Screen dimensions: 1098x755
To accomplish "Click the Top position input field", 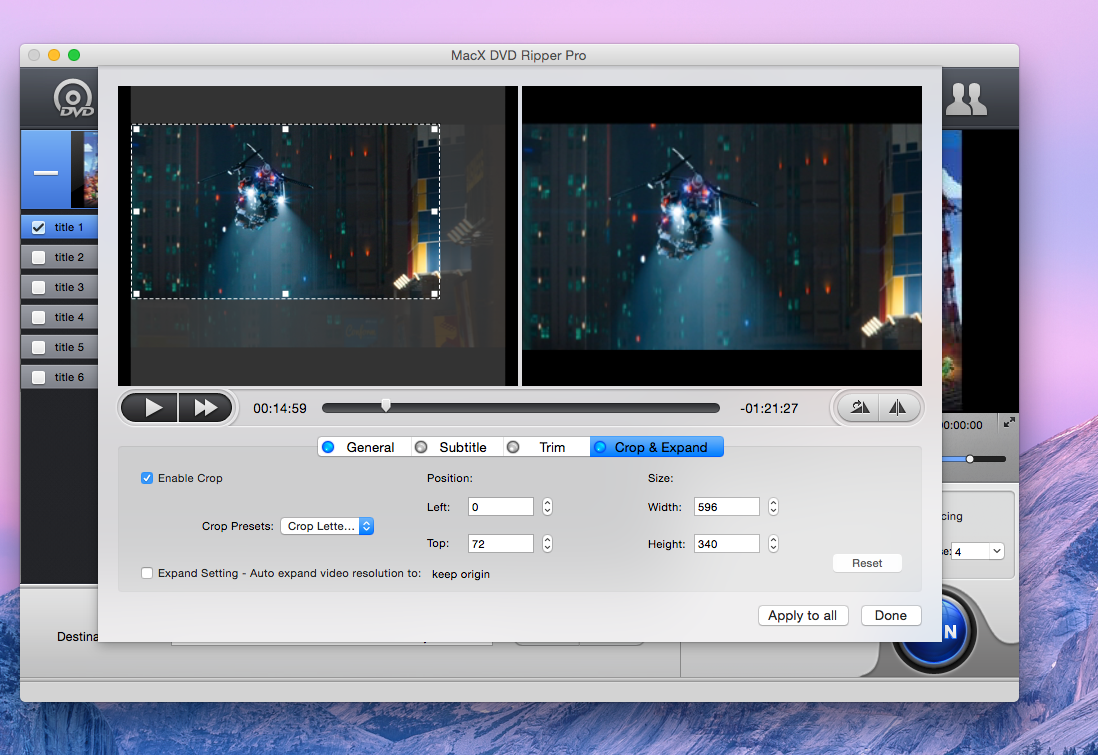I will (x=501, y=543).
